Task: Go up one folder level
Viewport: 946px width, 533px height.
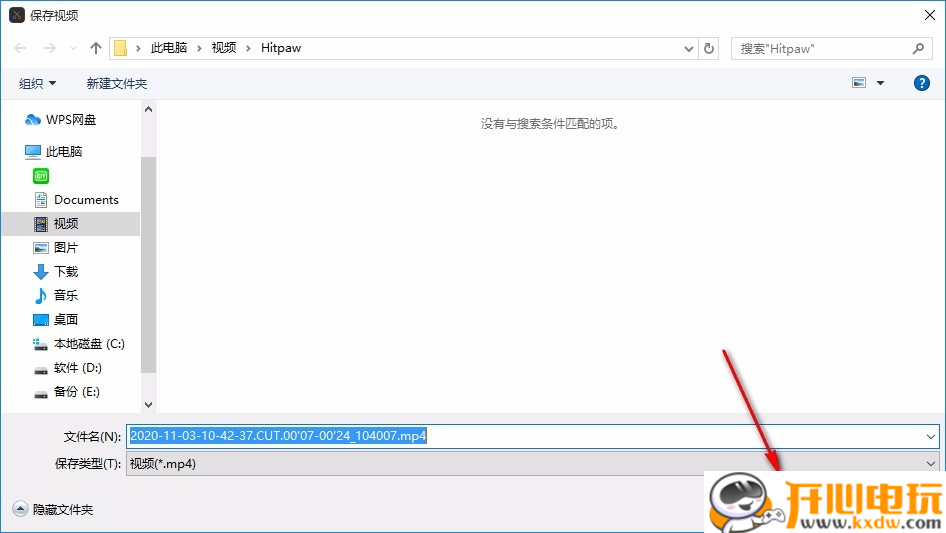Action: (x=95, y=48)
